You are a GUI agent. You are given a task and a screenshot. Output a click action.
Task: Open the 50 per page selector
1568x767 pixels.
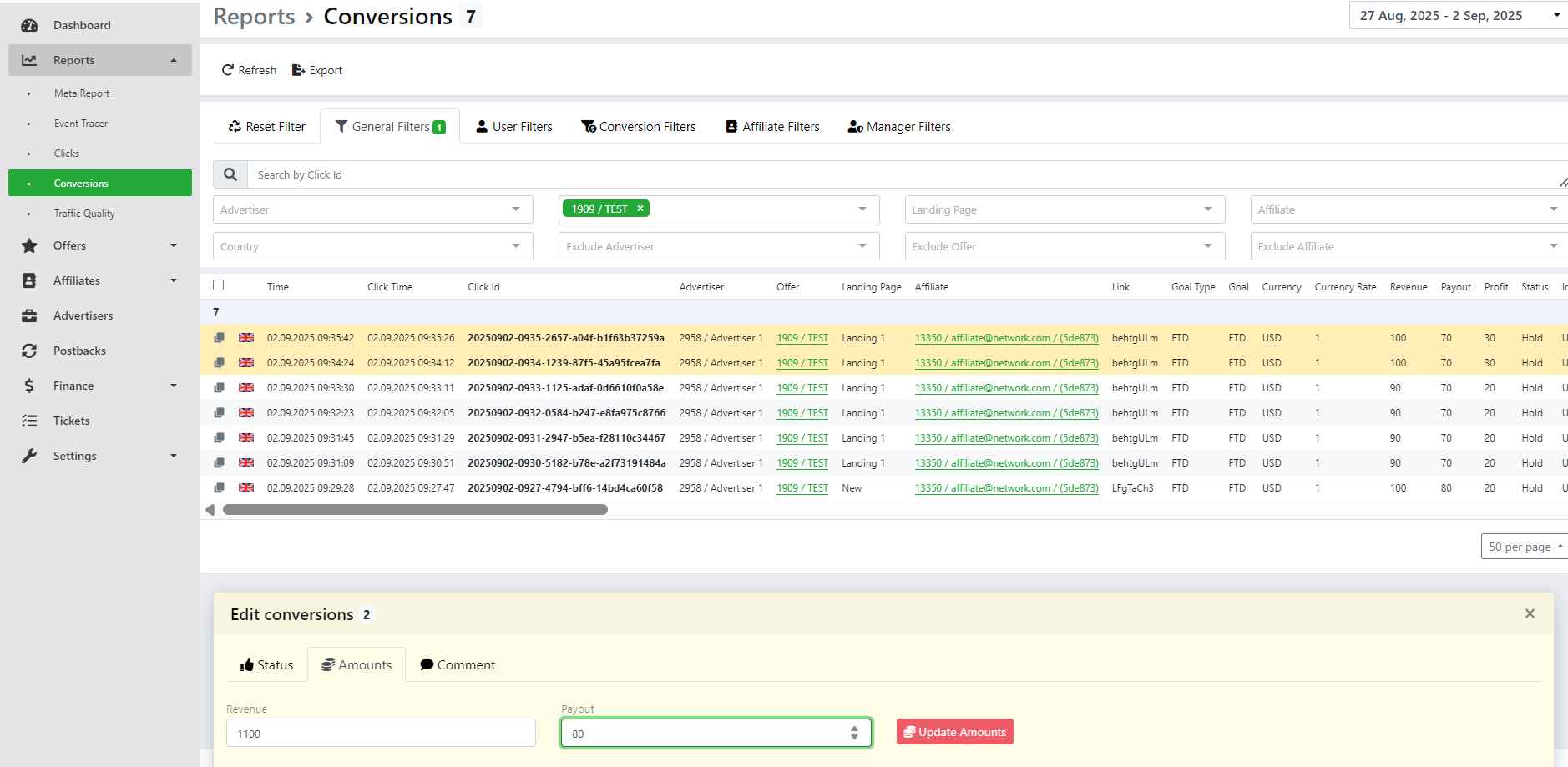tap(1524, 547)
